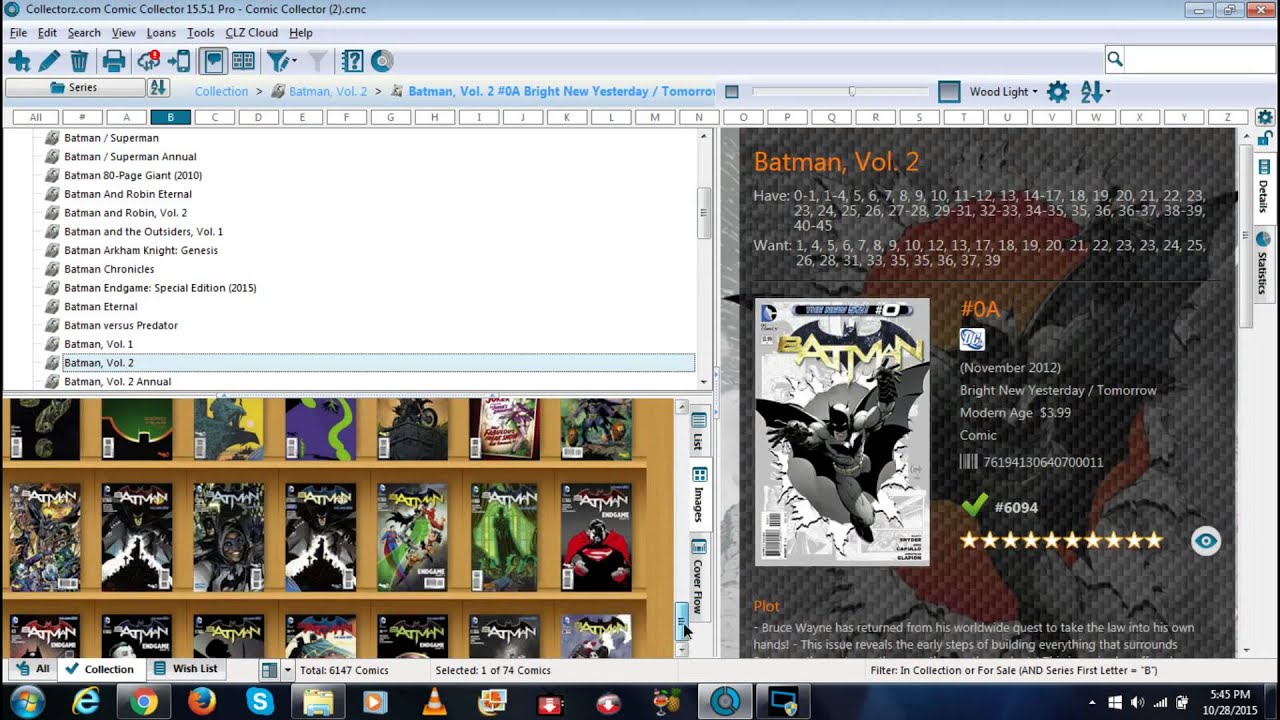Click the Batman, Vol. 2 breadcrumb link
Viewport: 1280px width, 720px height.
coord(327,91)
